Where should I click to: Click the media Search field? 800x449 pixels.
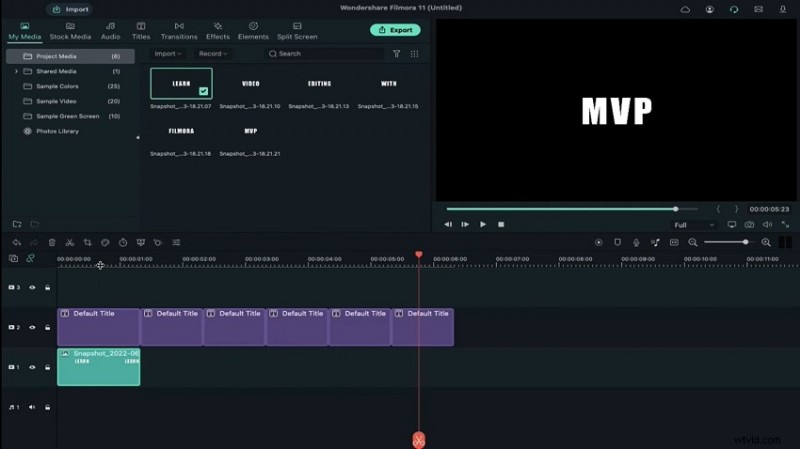pyautogui.click(x=324, y=54)
